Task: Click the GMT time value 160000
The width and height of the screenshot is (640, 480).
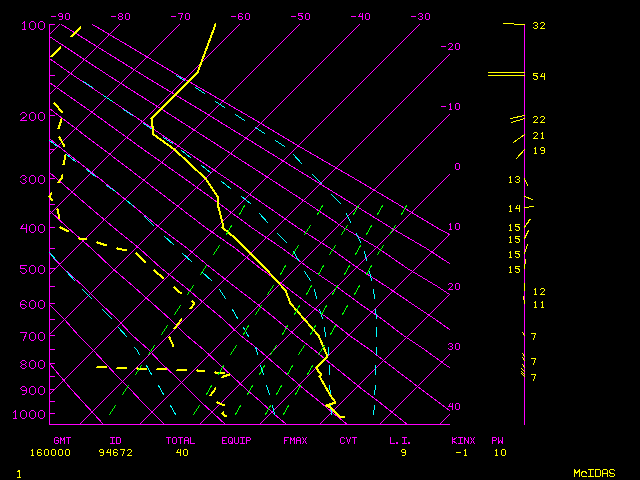Action: (x=70, y=452)
